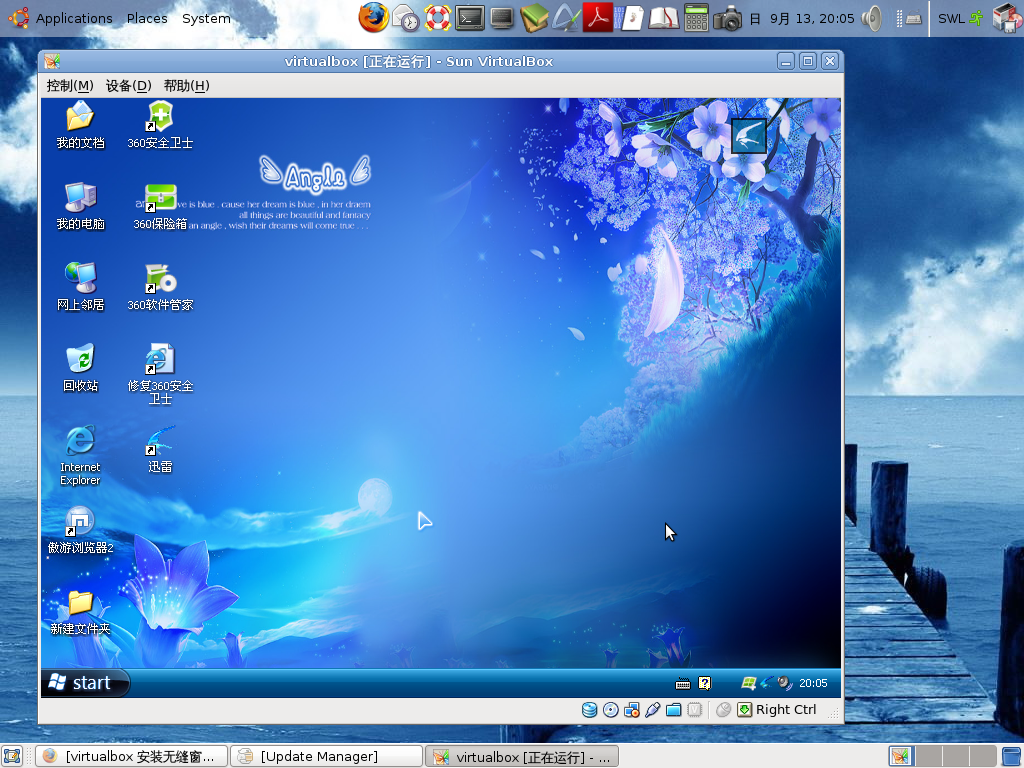Select the Internet Explorer desktop icon

80,455
